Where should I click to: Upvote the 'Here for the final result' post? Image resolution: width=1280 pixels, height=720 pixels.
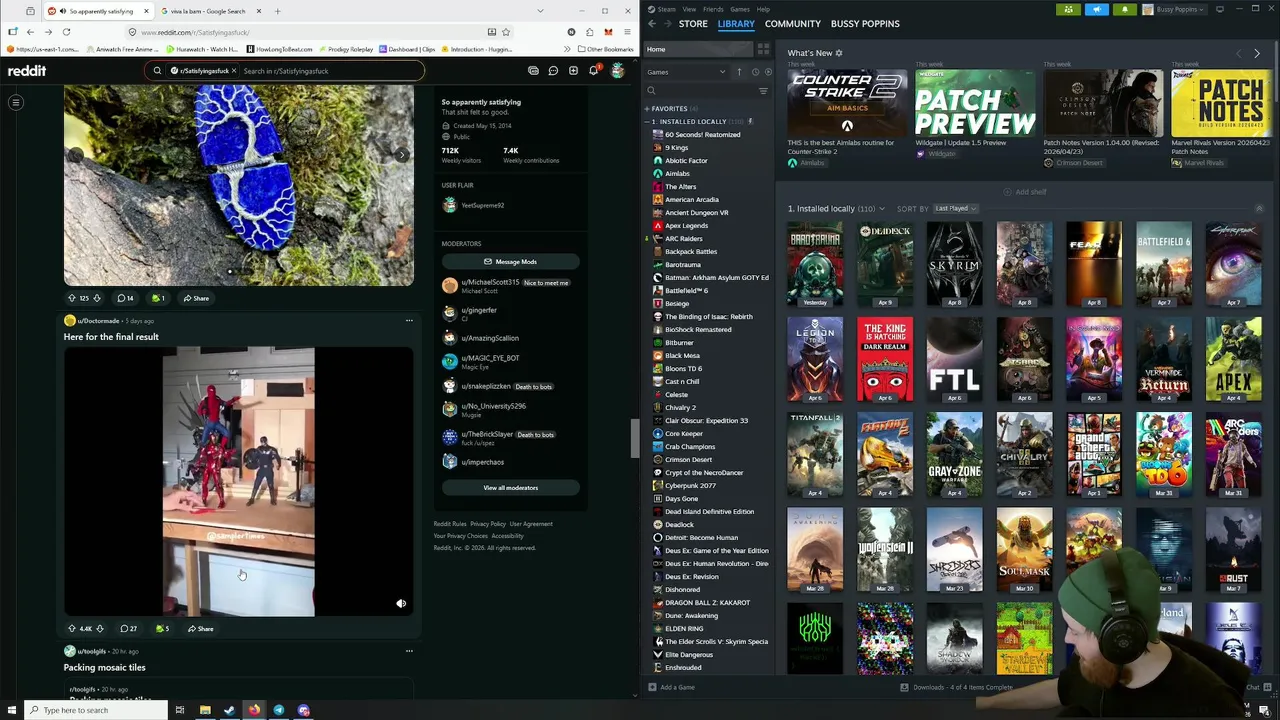pyautogui.click(x=71, y=629)
